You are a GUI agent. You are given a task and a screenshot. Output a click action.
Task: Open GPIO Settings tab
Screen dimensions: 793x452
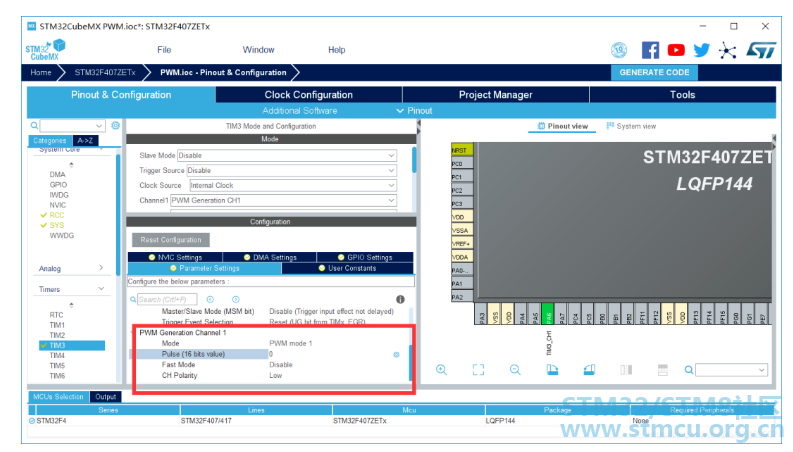(x=365, y=257)
